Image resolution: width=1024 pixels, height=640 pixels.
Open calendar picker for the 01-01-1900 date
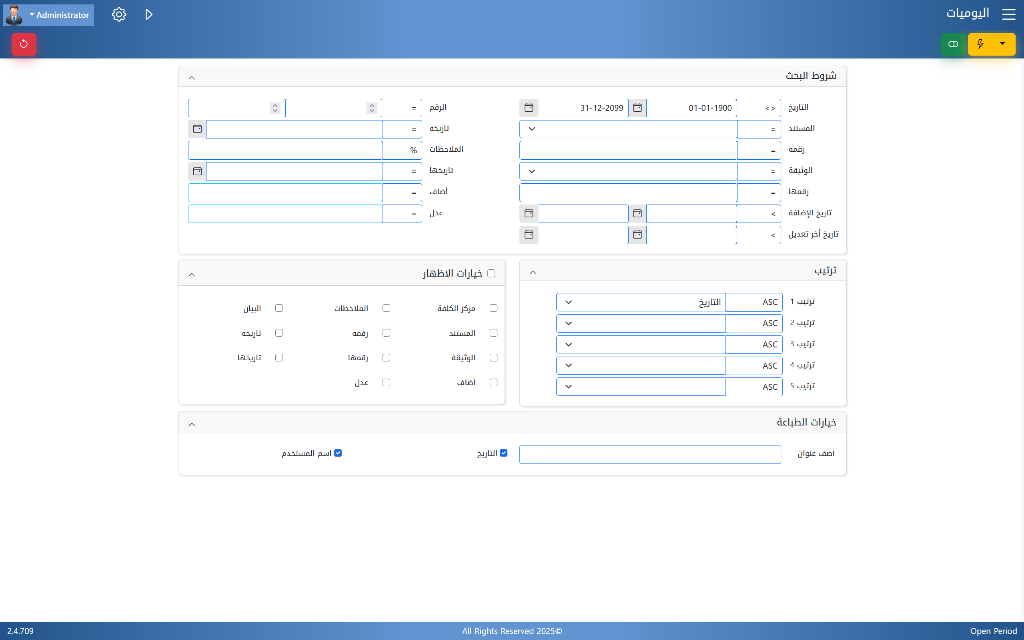click(x=637, y=108)
